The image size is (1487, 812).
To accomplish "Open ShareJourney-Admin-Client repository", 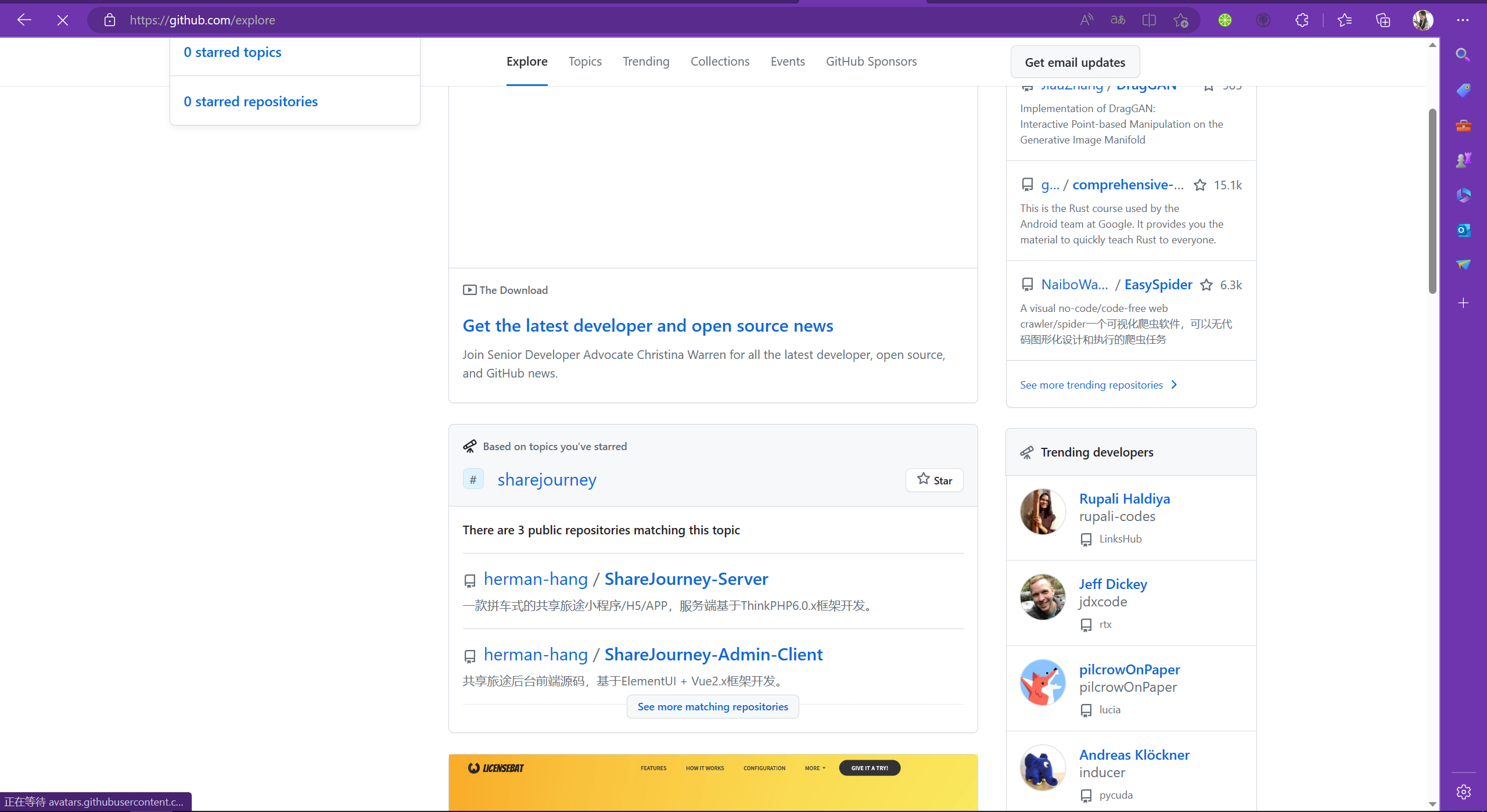I will (713, 655).
